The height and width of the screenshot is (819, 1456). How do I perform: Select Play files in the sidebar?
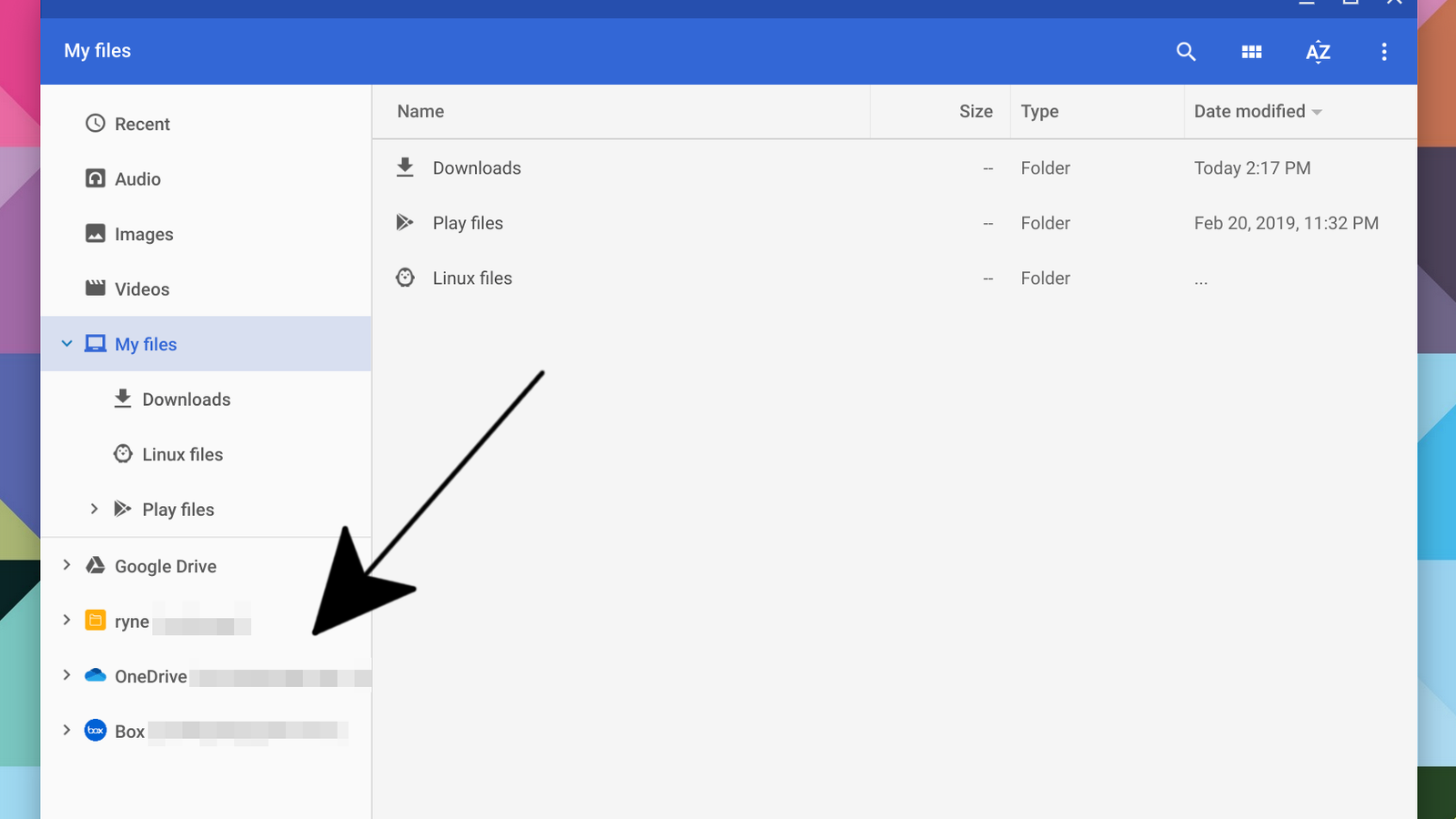[206, 510]
